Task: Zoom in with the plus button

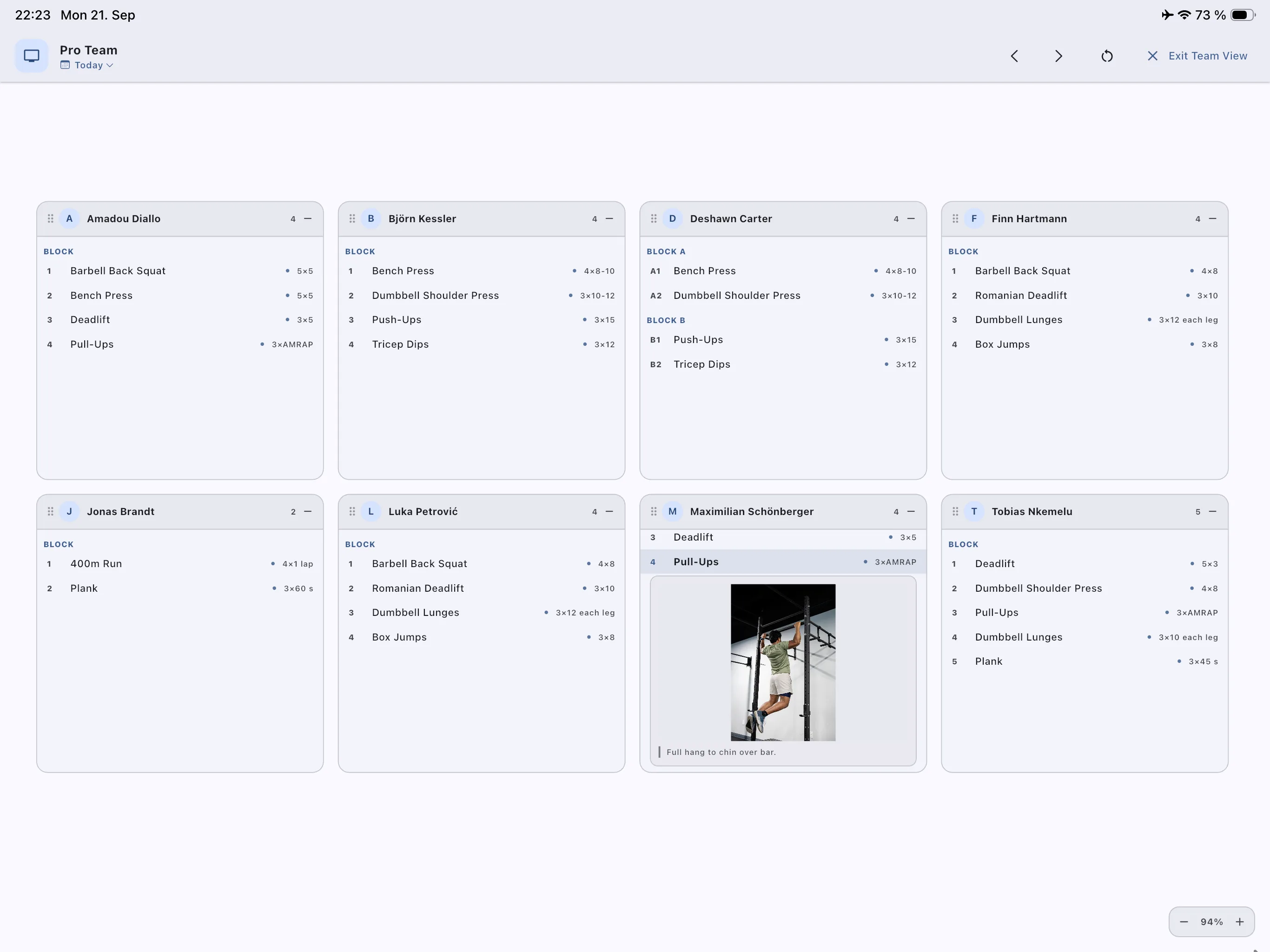Action: coord(1240,922)
